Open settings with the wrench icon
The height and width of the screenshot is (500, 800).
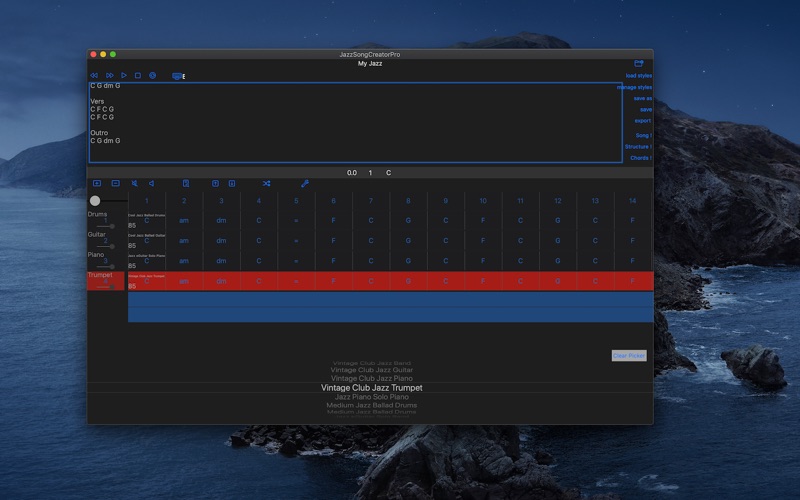pos(305,183)
